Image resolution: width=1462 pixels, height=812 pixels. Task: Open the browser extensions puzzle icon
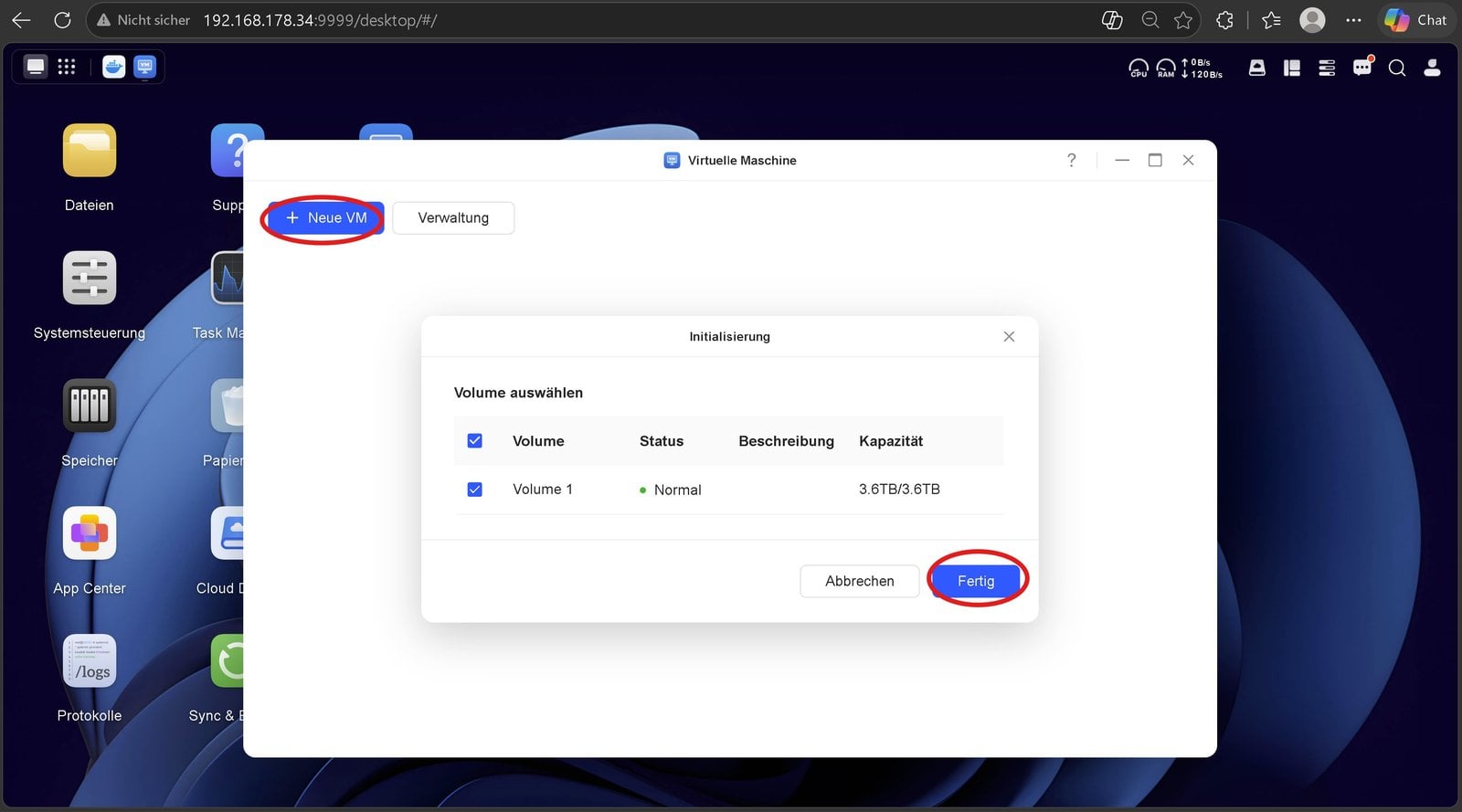click(x=1224, y=19)
